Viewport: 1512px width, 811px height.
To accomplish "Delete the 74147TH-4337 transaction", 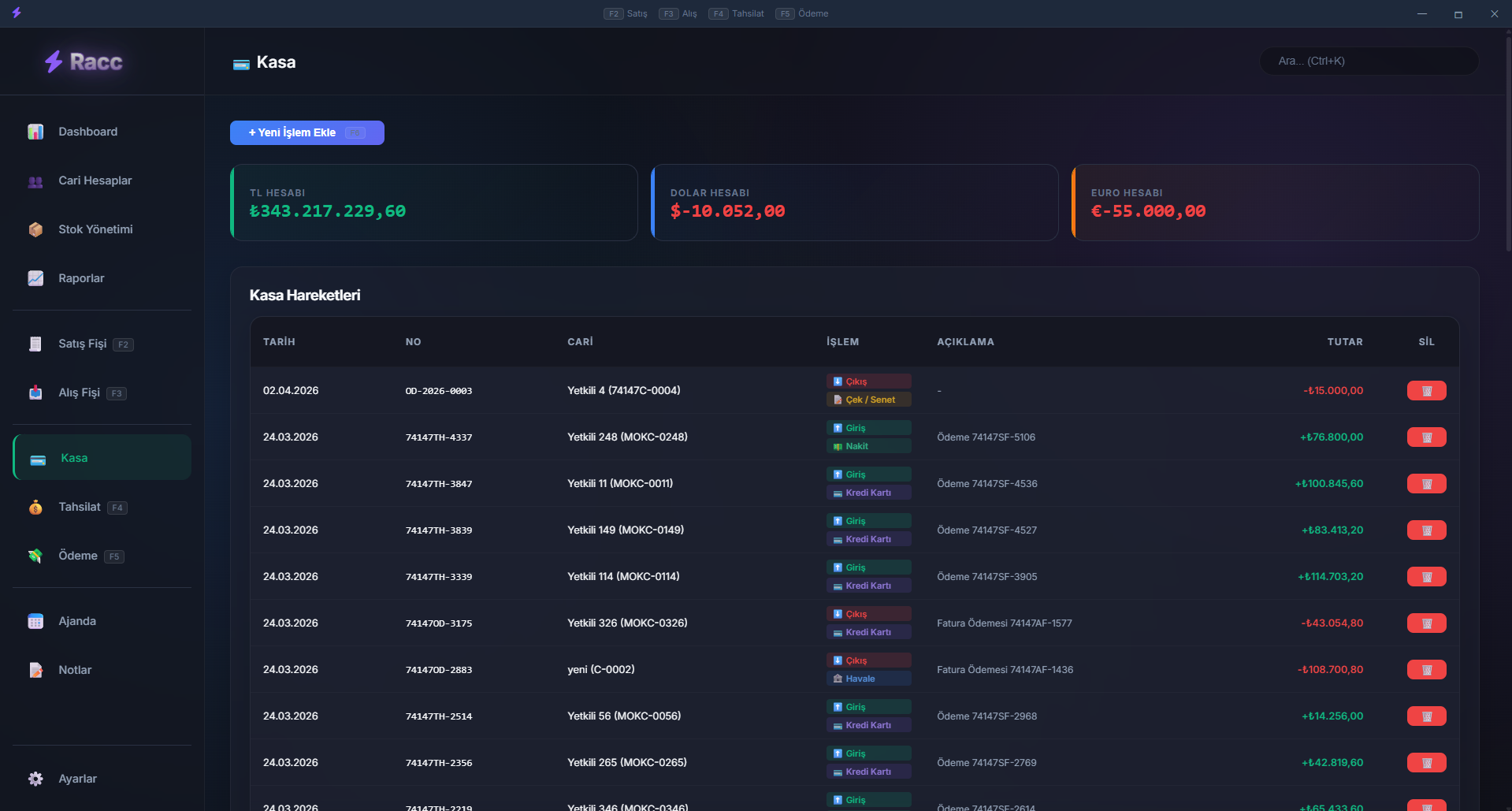I will coord(1426,437).
